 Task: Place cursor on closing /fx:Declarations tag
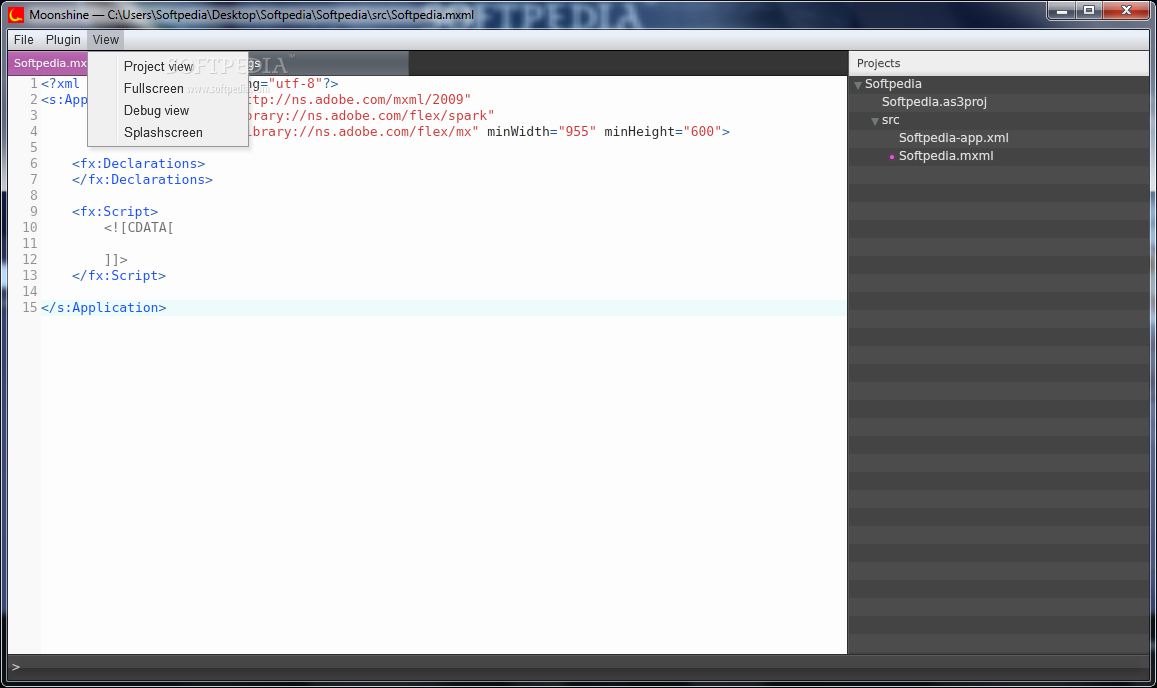pos(142,179)
